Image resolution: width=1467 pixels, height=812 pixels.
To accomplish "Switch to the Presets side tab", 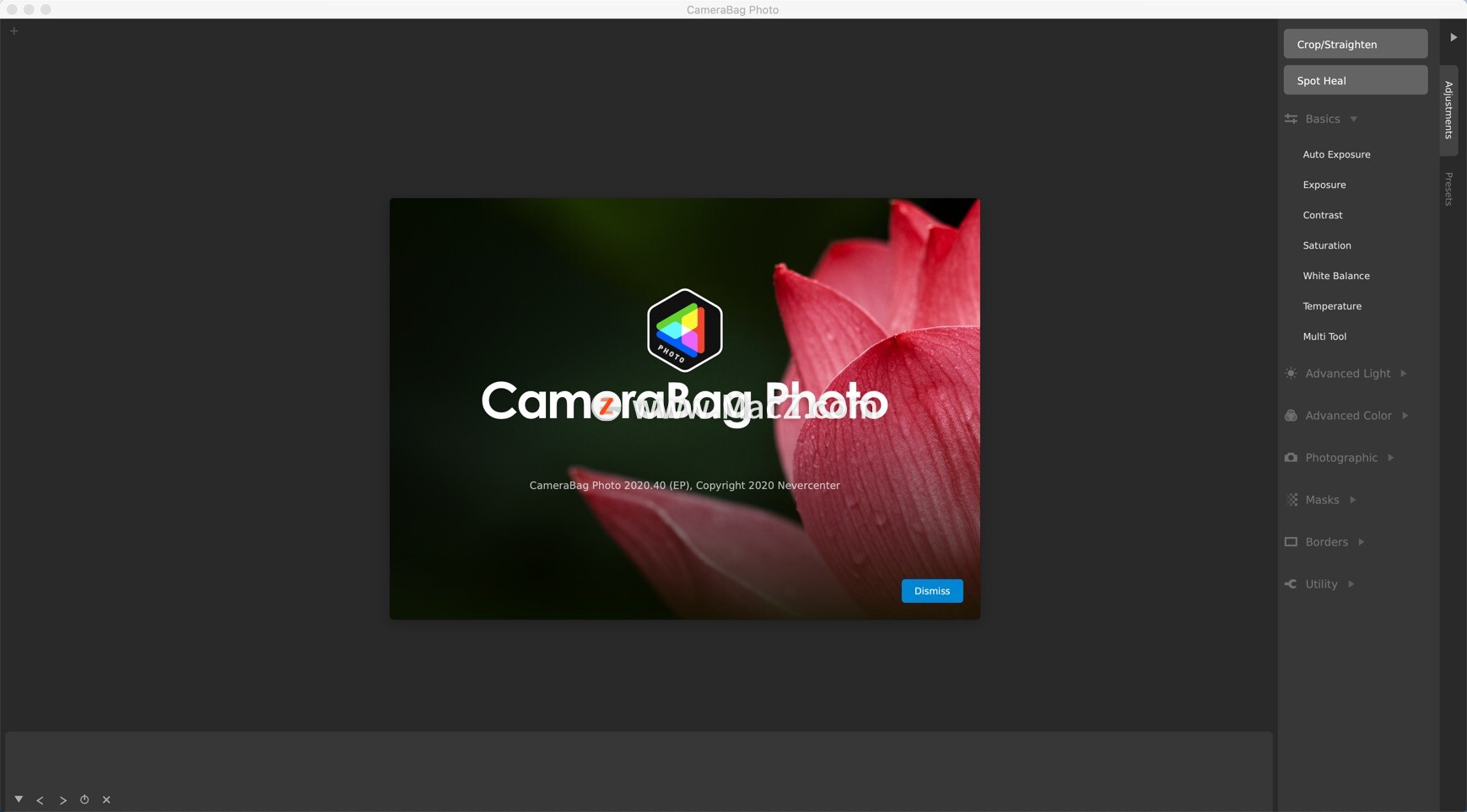I will (1448, 189).
